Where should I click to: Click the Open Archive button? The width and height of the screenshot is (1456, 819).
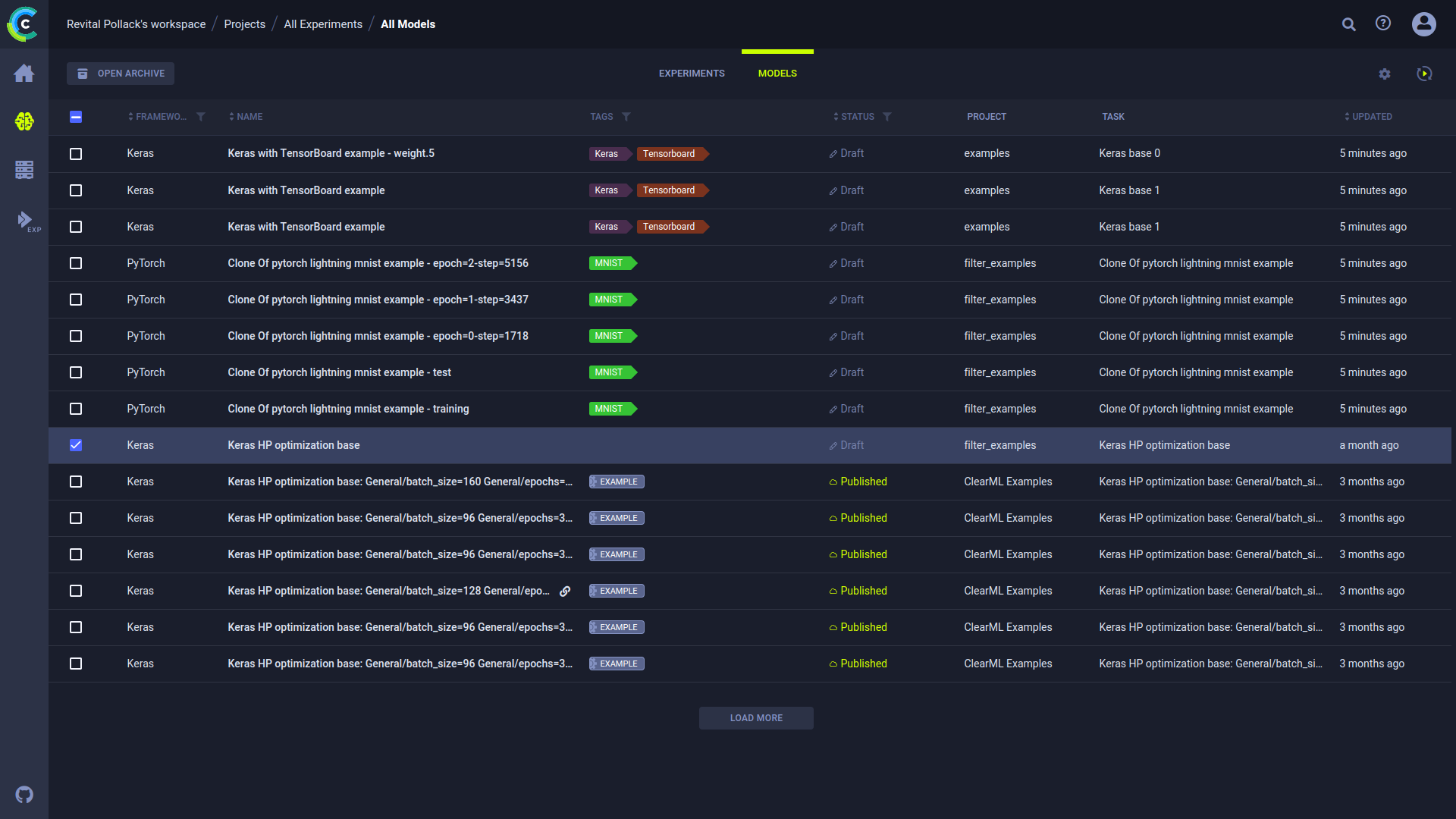coord(121,74)
